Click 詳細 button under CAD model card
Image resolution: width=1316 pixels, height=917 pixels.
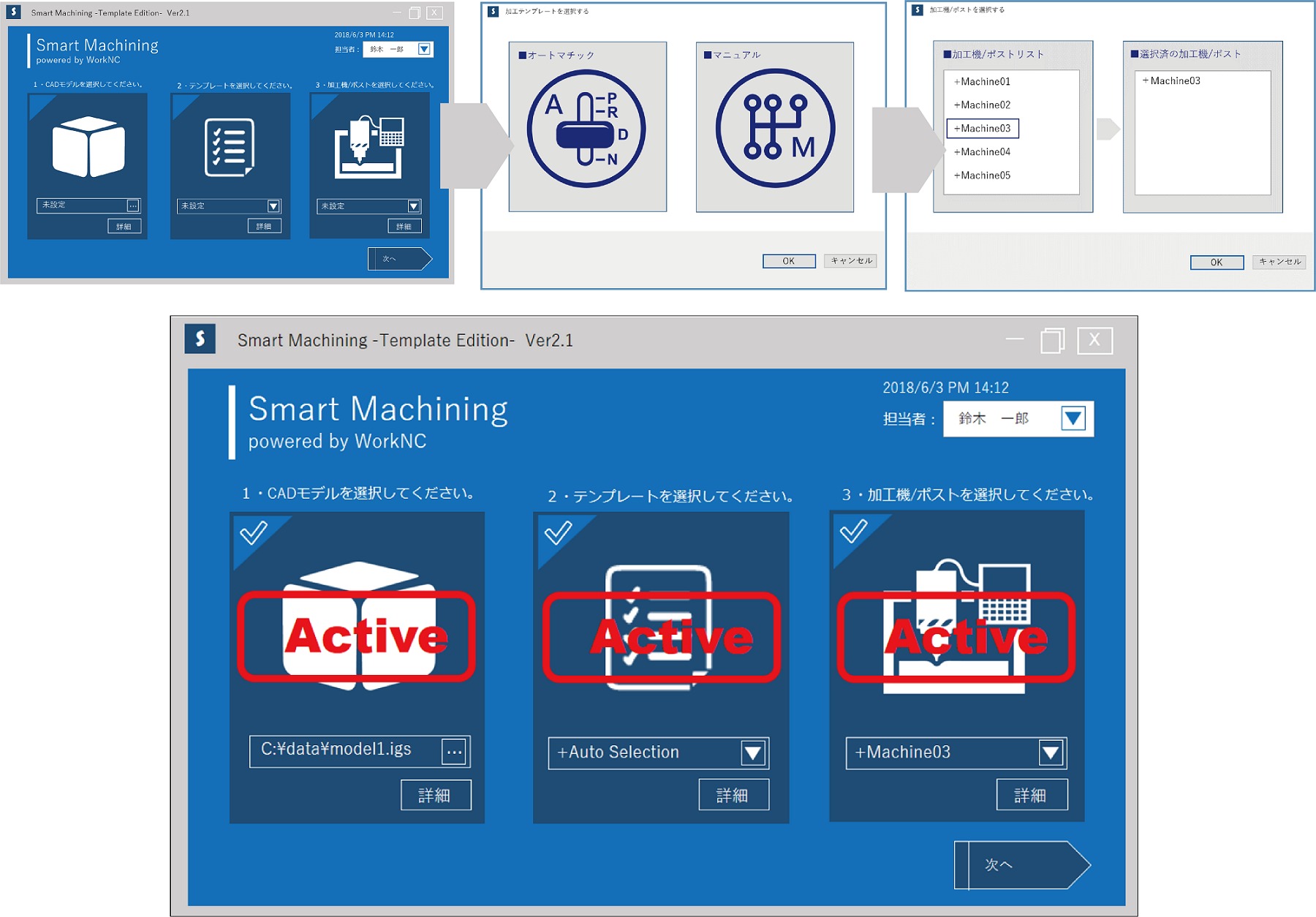click(436, 795)
